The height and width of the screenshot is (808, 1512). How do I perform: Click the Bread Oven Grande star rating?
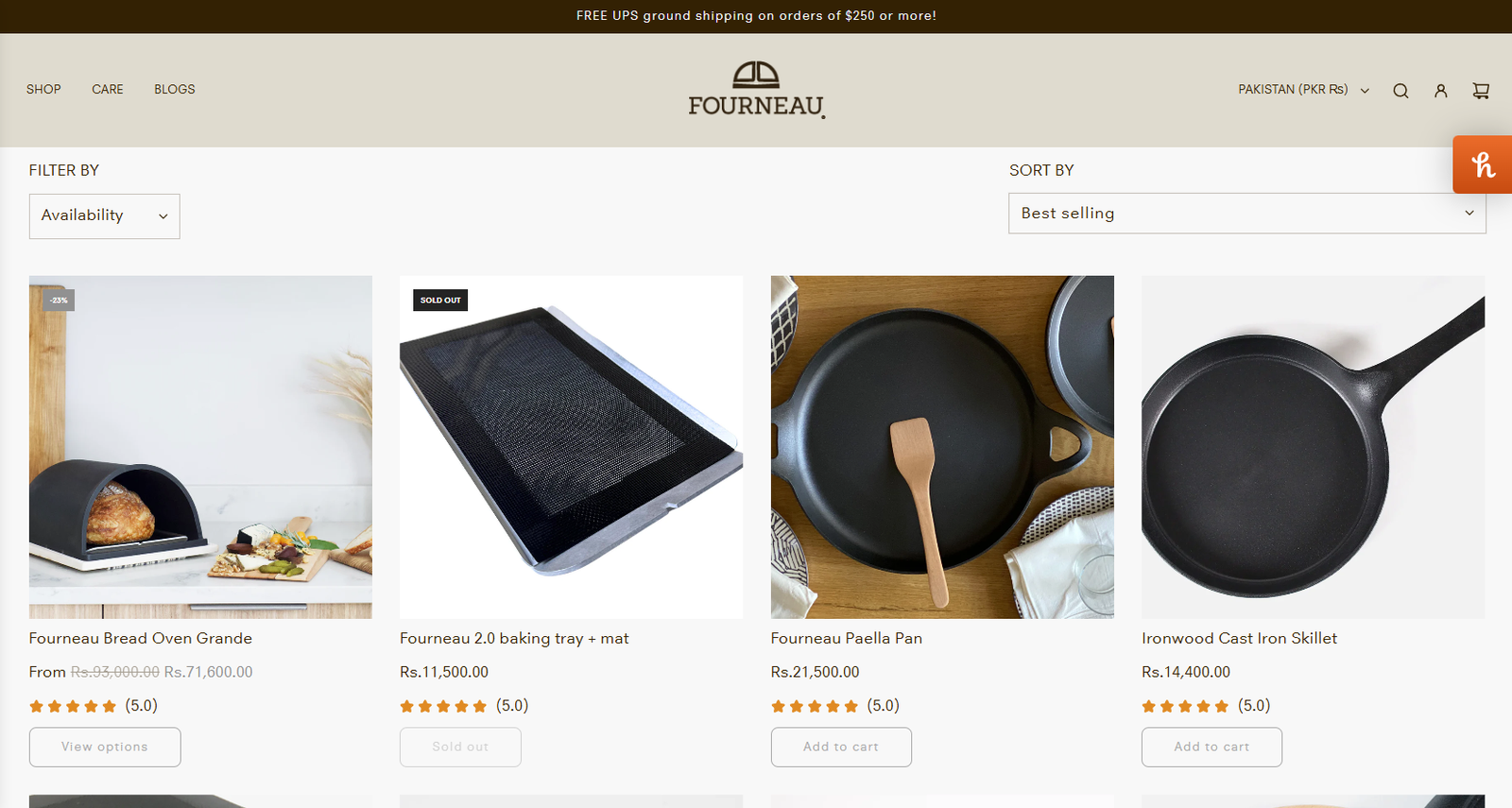(x=73, y=706)
